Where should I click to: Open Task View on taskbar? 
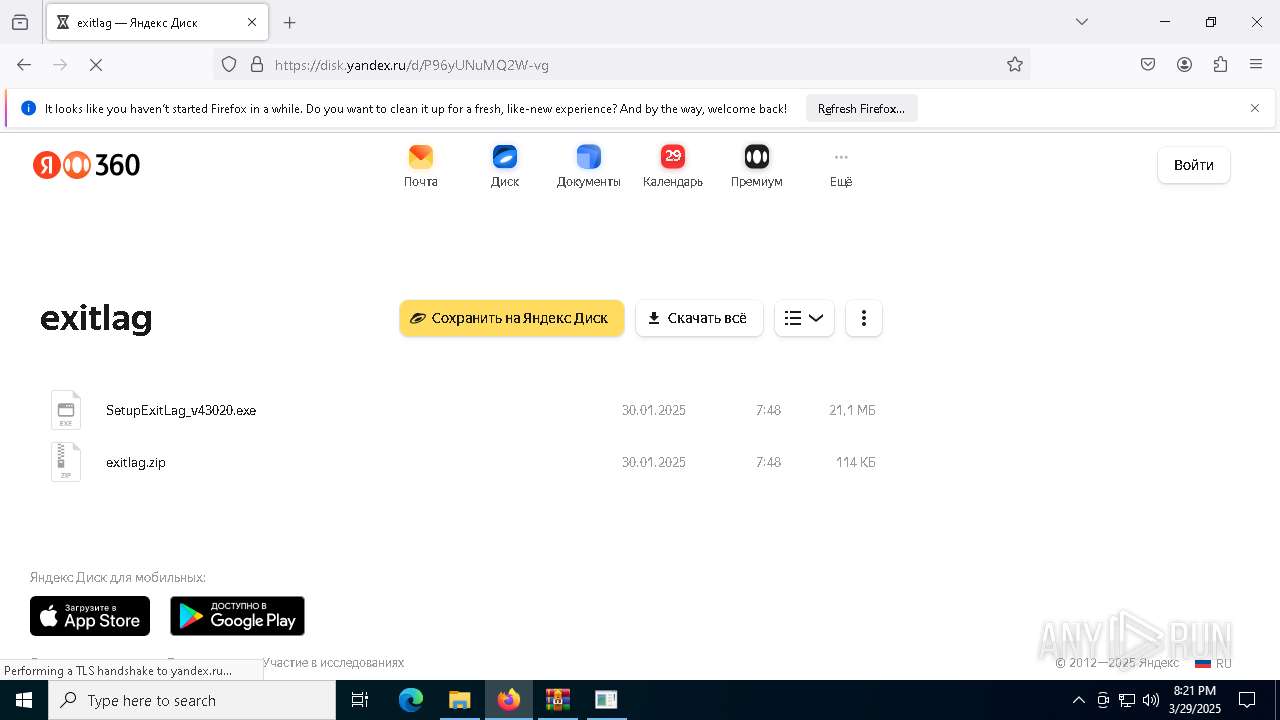(360, 700)
